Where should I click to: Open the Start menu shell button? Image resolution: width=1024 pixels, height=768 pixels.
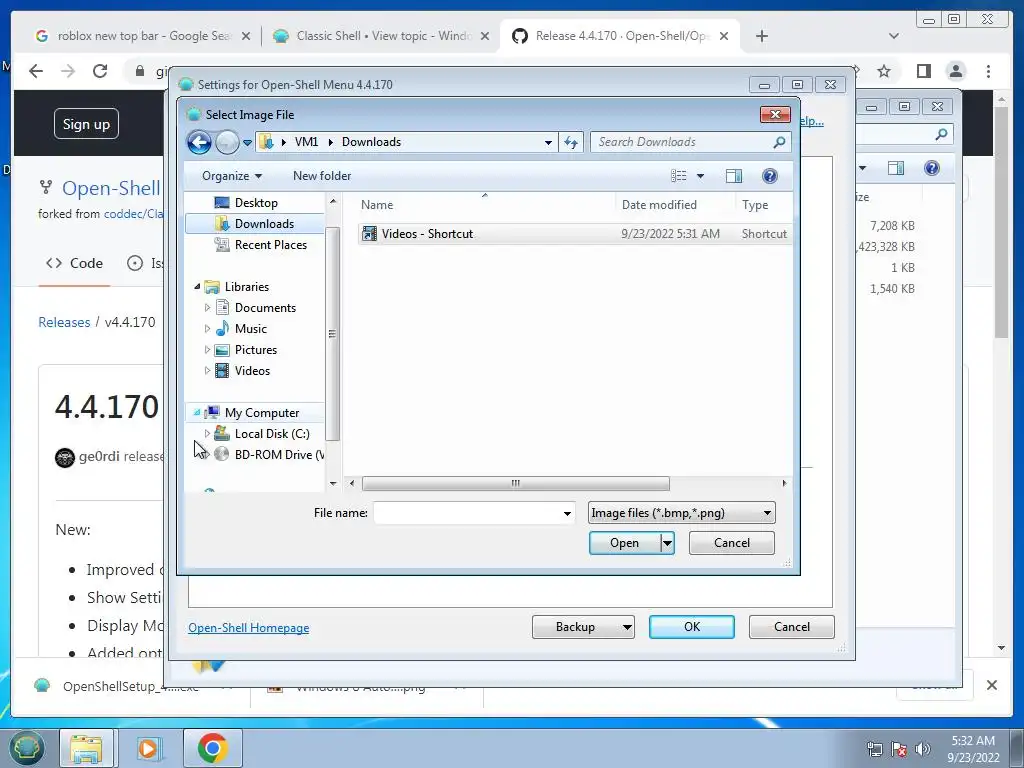[26, 746]
